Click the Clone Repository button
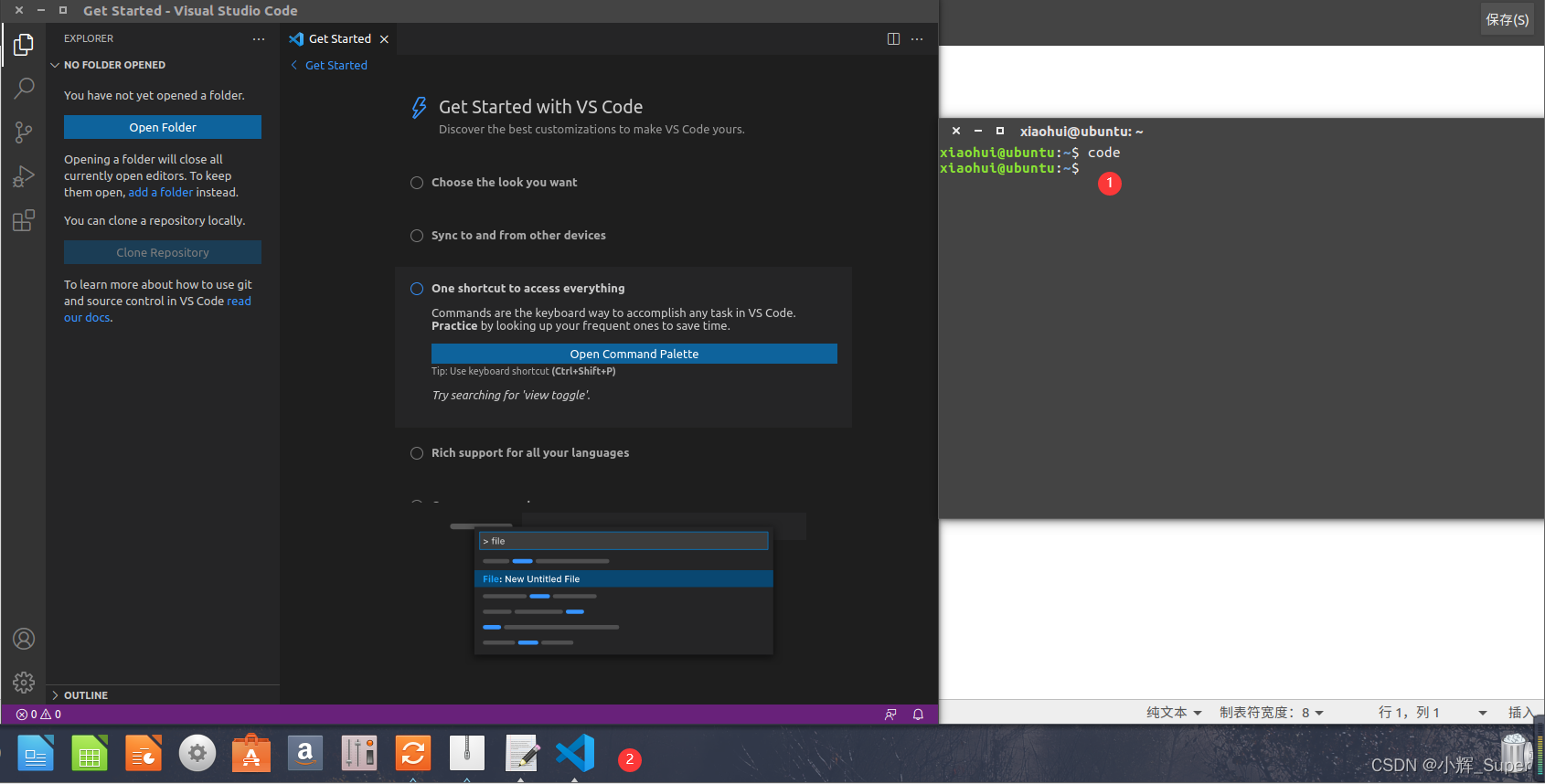 163,252
